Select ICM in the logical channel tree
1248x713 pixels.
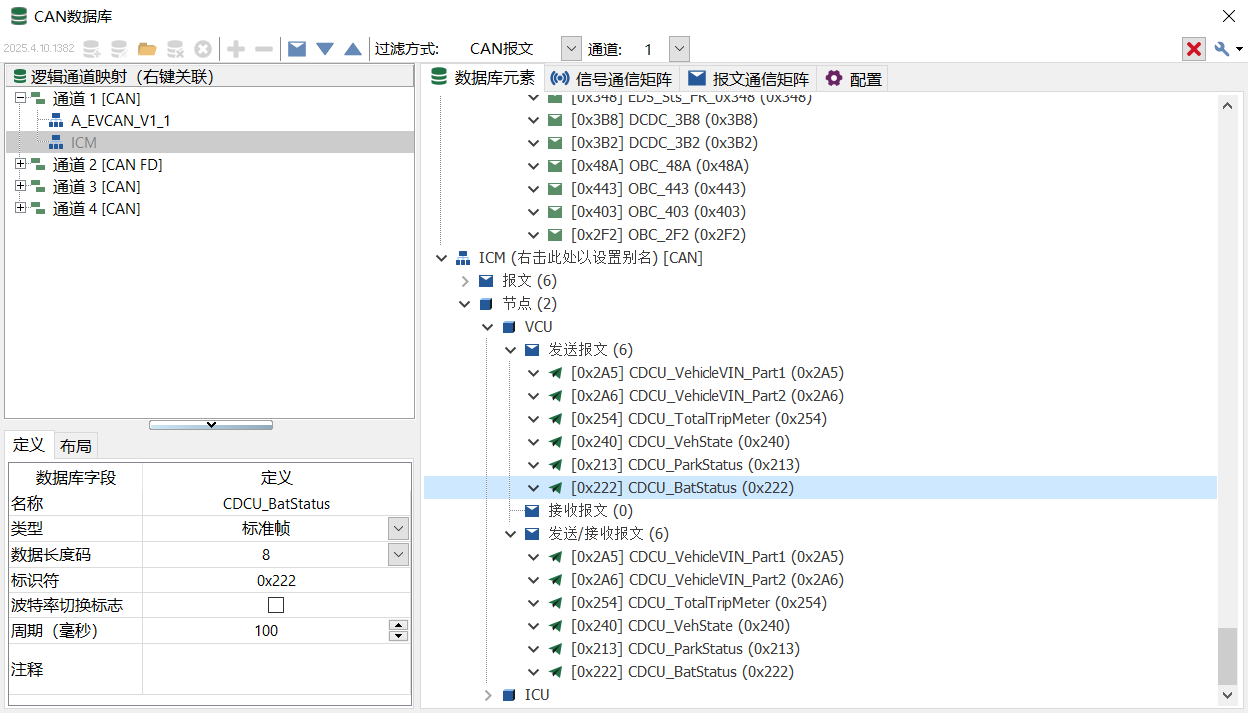click(84, 143)
